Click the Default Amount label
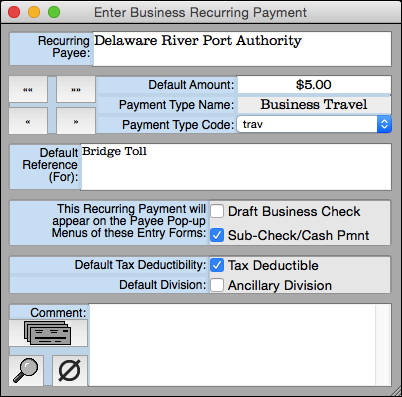 (191, 85)
